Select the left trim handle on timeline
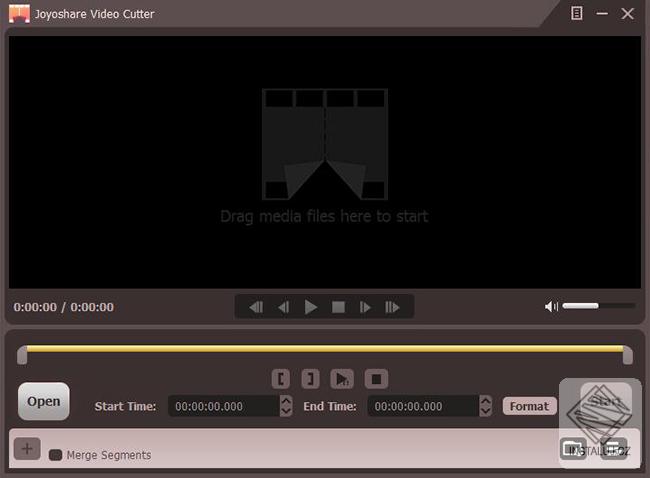650x478 pixels. pos(22,355)
